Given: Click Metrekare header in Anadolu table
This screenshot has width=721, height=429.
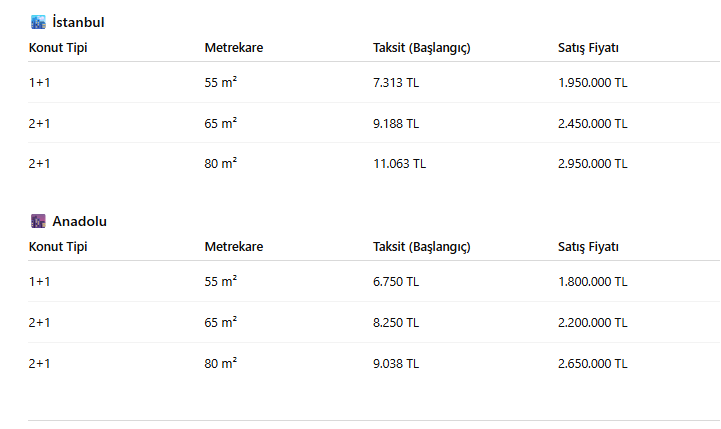Looking at the screenshot, I should coord(234,247).
